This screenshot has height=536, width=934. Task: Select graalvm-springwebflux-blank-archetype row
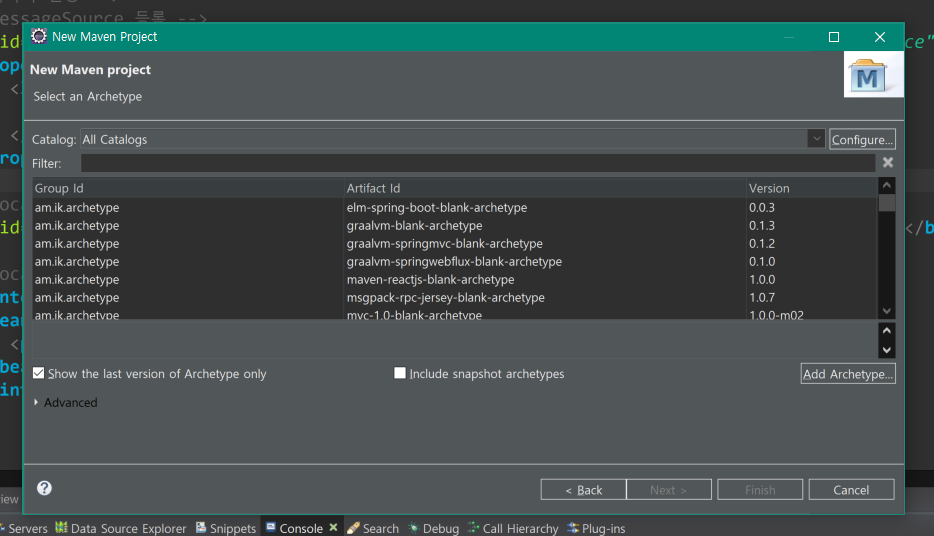[x=454, y=261]
